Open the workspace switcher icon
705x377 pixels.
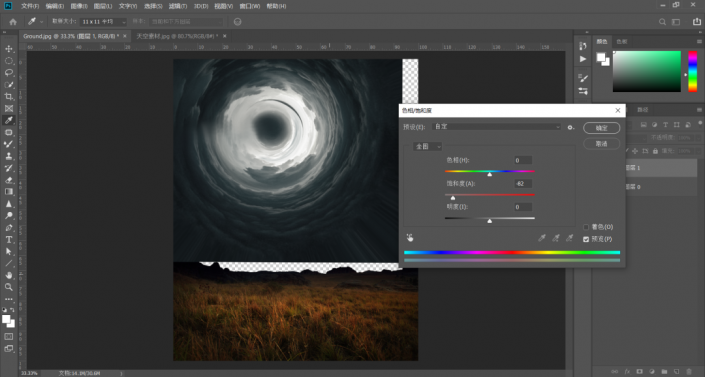coord(676,22)
